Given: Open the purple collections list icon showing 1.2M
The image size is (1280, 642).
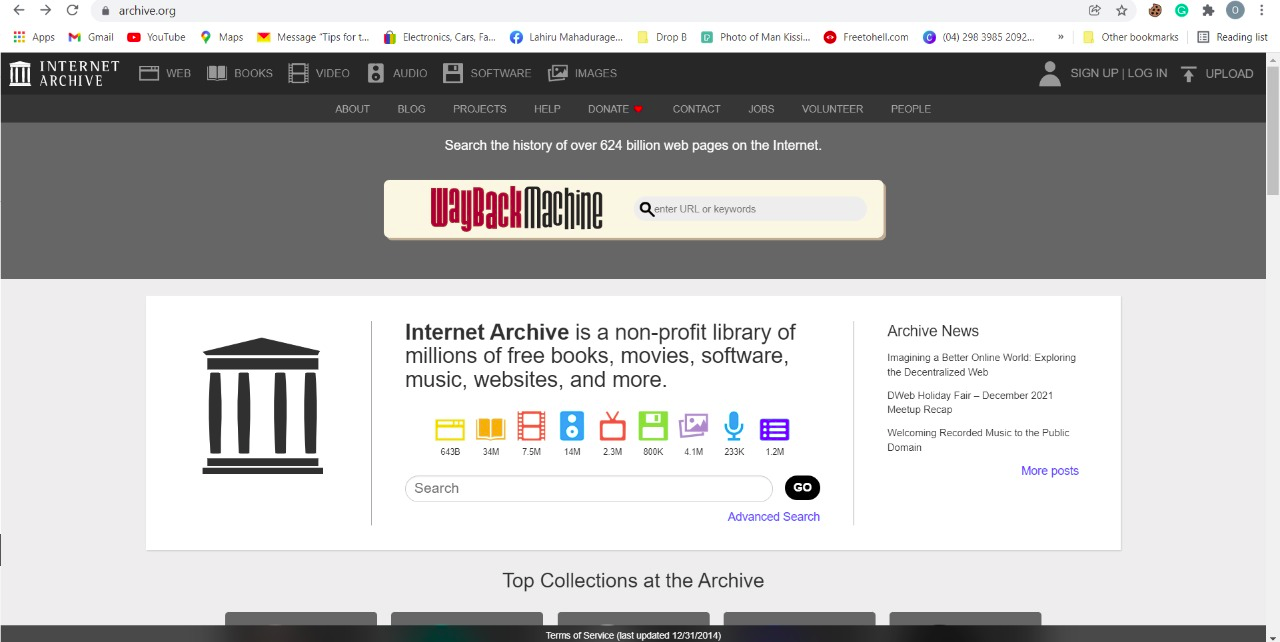Looking at the screenshot, I should click(x=774, y=429).
